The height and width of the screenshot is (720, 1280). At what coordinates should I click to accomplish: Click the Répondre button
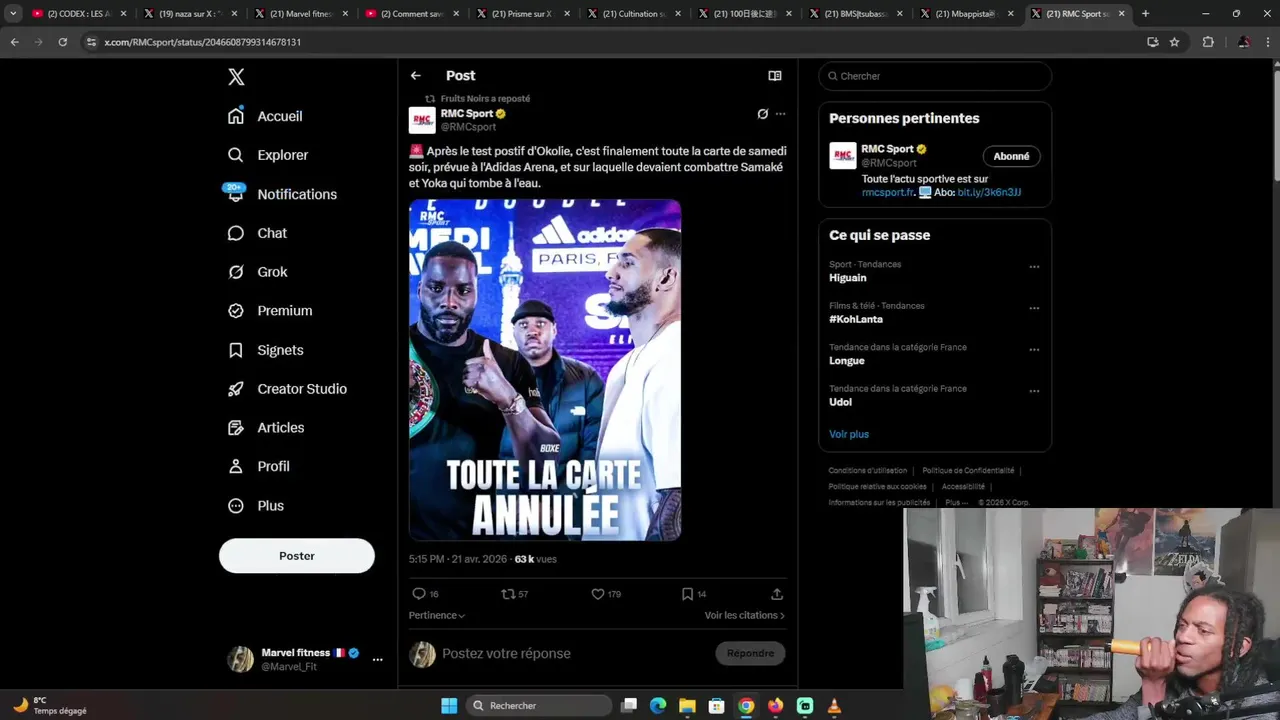coord(750,653)
